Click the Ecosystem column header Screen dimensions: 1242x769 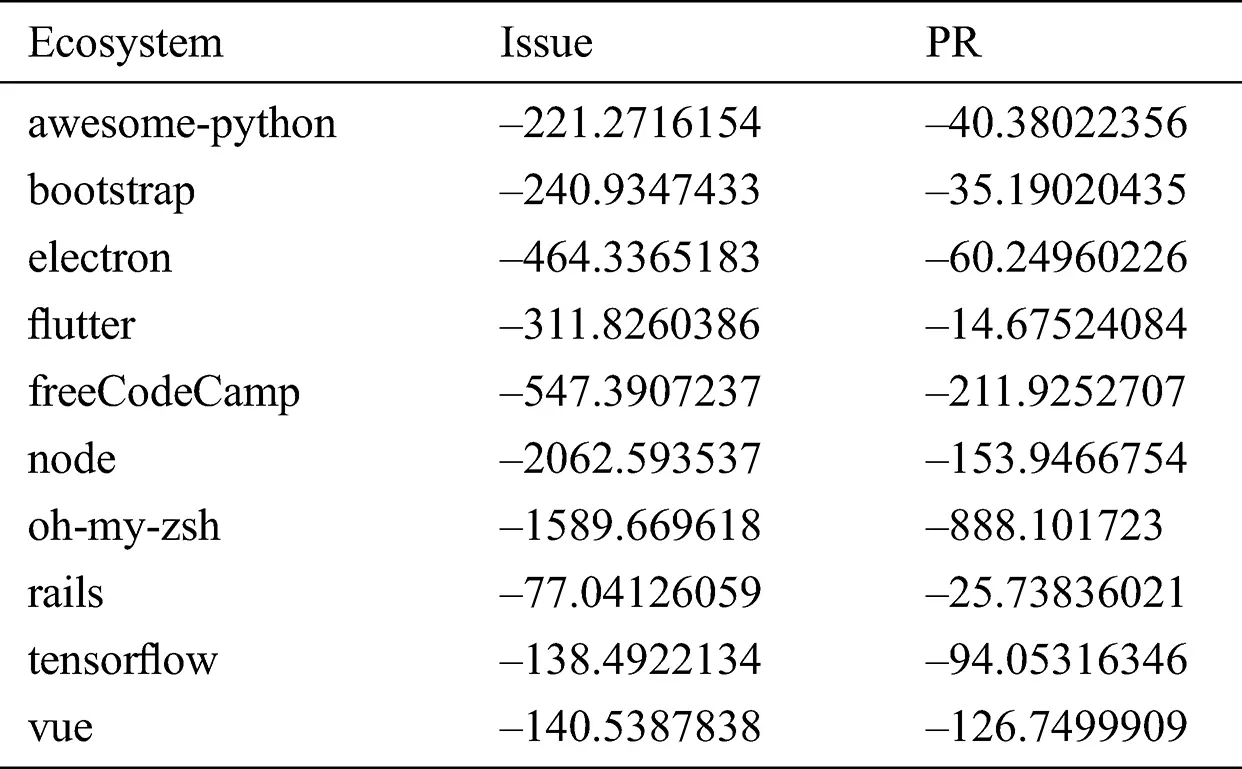click(125, 45)
